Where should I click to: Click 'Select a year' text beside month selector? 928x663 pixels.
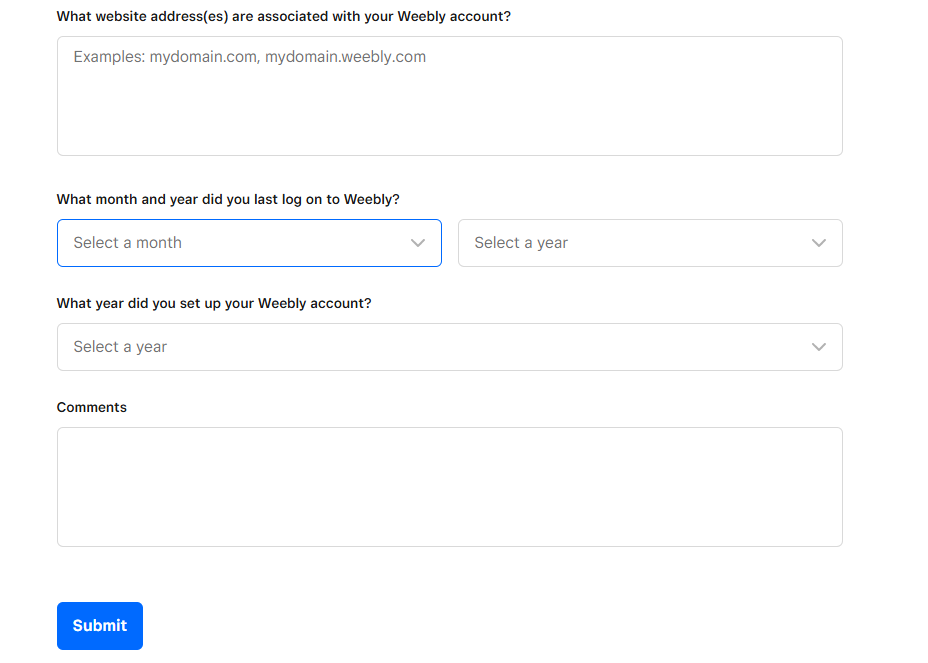[x=521, y=243]
